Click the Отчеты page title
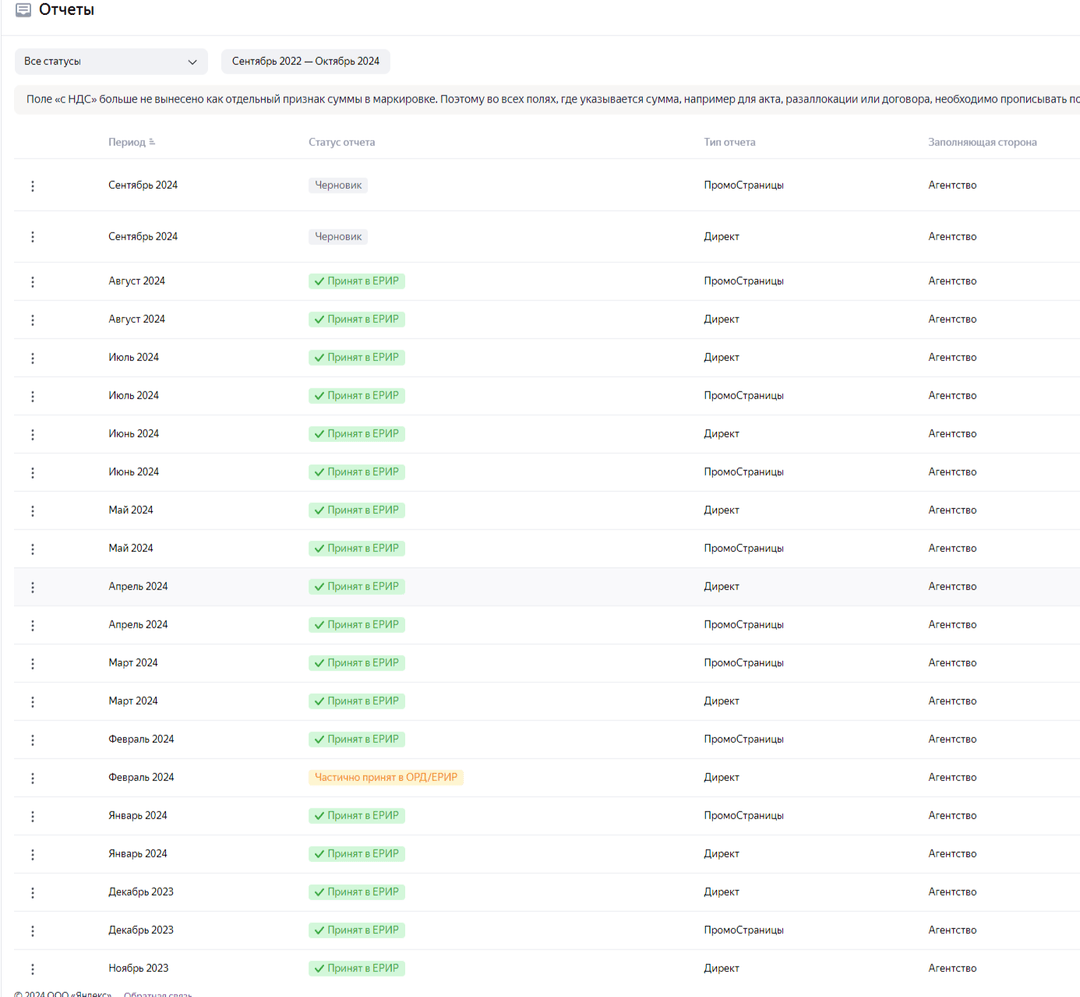 pyautogui.click(x=66, y=10)
